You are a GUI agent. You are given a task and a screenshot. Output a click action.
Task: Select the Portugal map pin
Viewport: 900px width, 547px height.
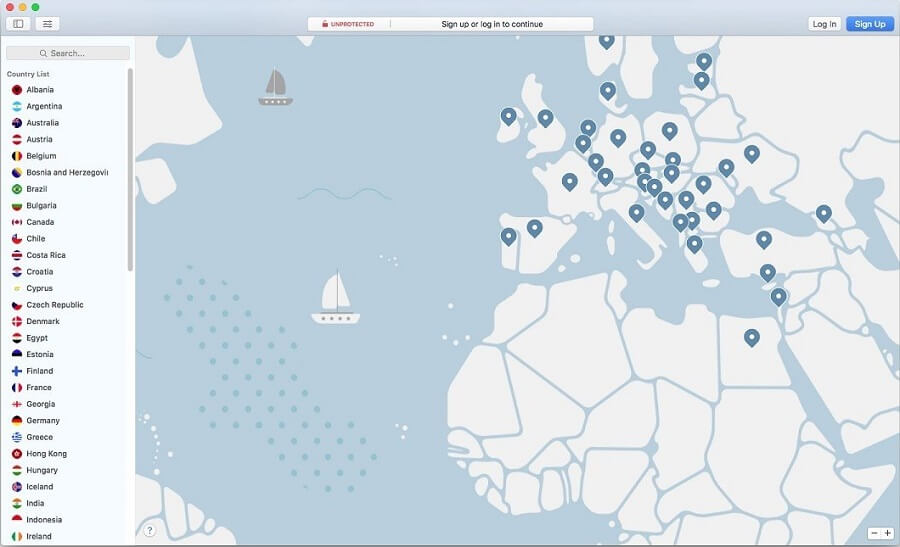[508, 236]
